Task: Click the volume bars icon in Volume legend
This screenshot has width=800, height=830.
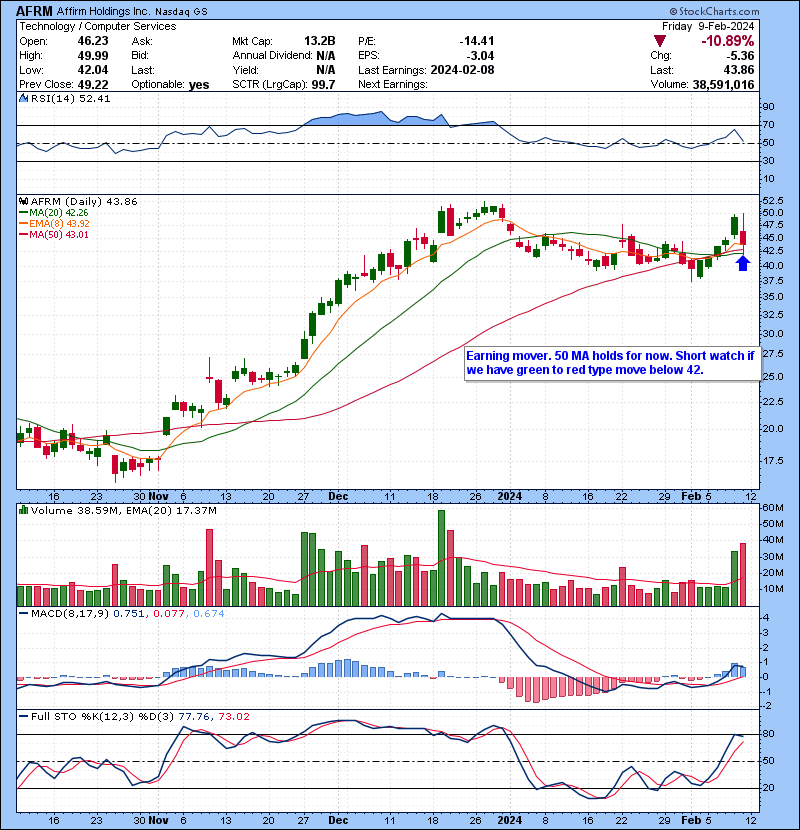Action: click(23, 510)
